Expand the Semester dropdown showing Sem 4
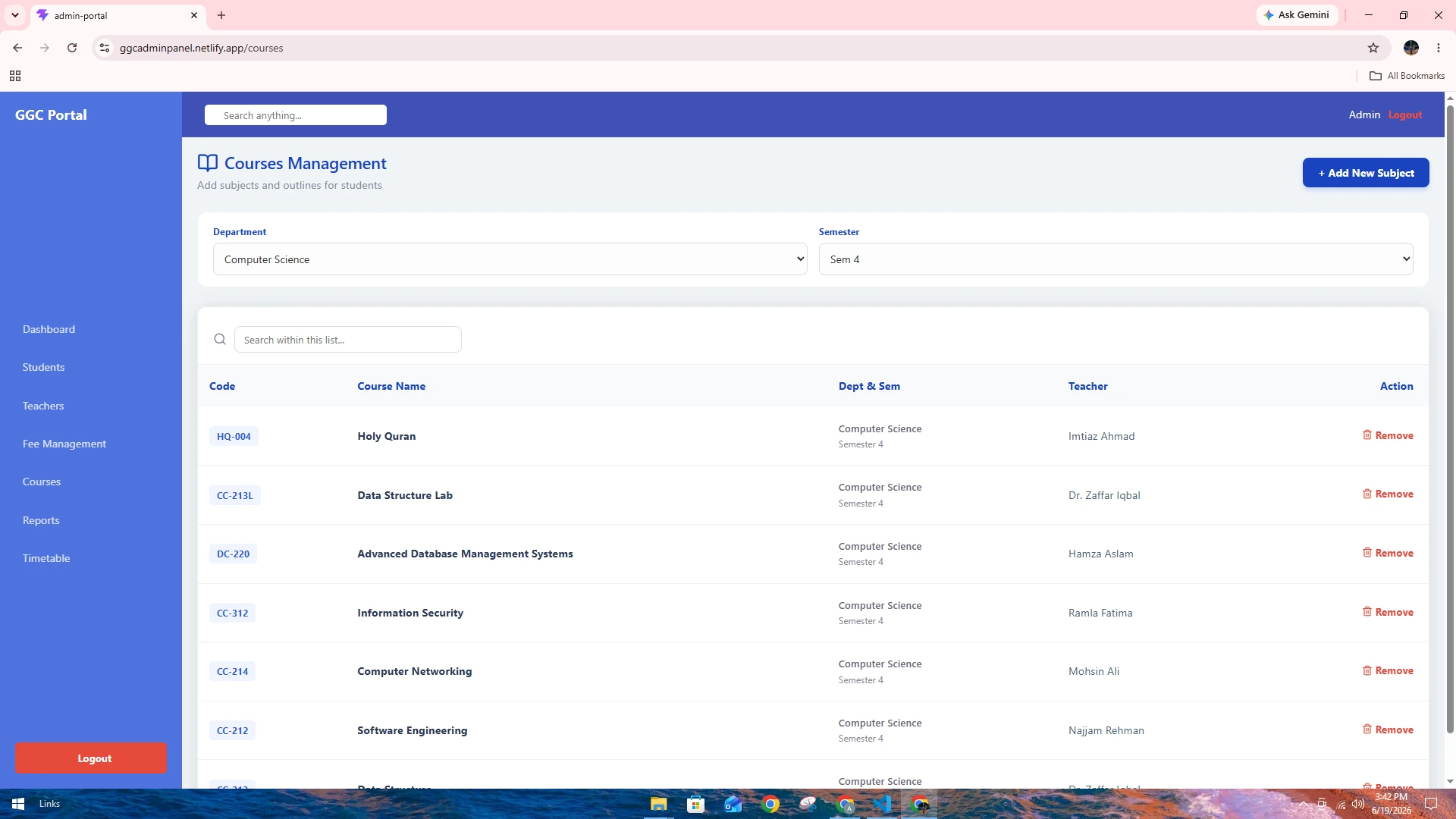Screen dimensions: 1456x819 (1116, 259)
